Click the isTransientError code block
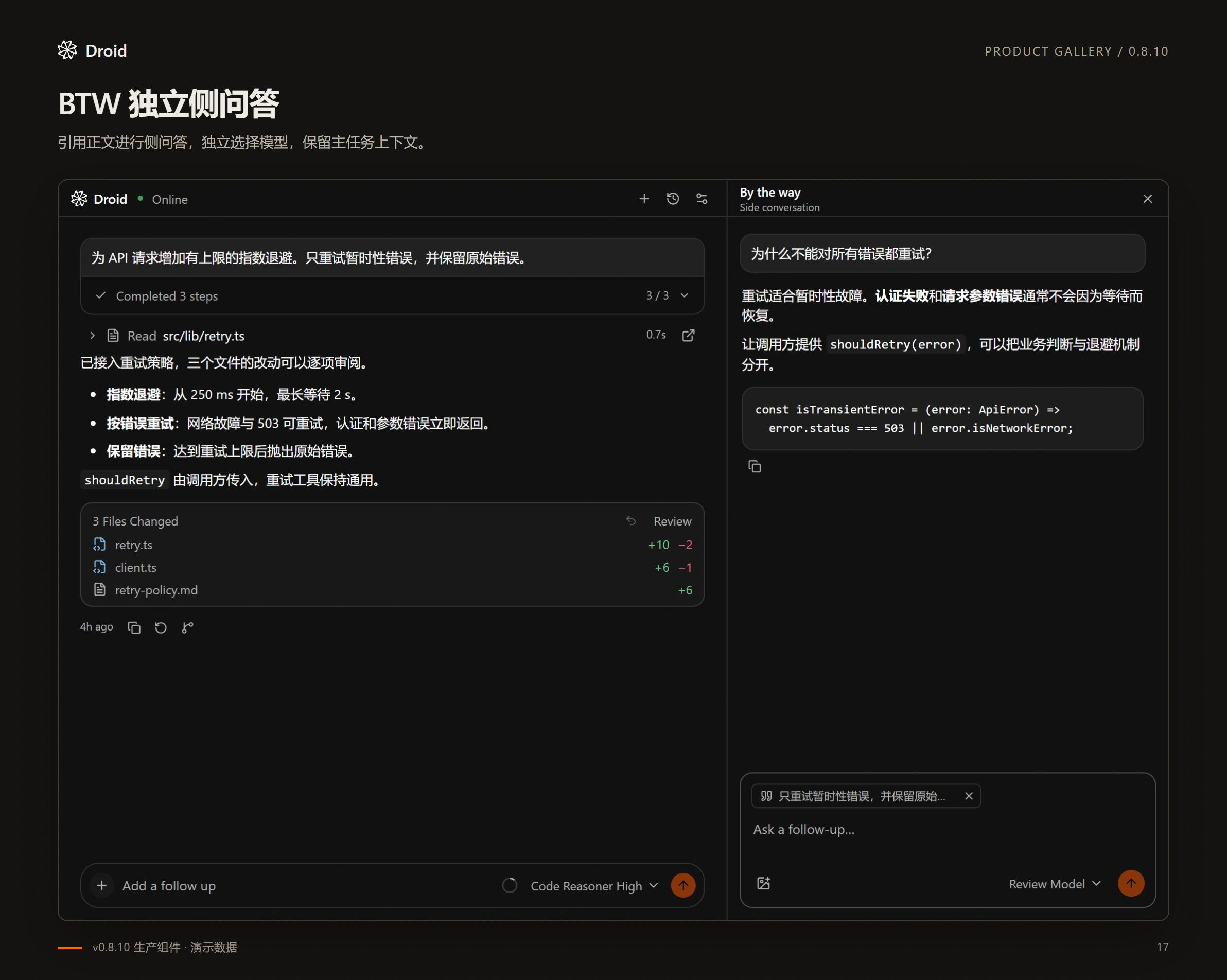 click(942, 418)
